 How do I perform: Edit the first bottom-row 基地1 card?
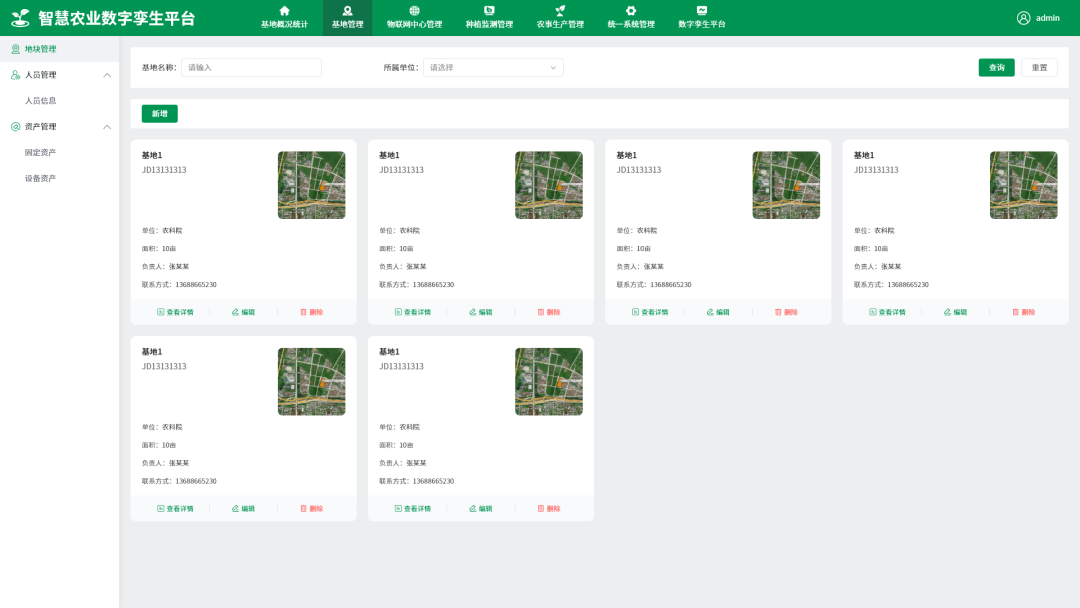coord(243,508)
